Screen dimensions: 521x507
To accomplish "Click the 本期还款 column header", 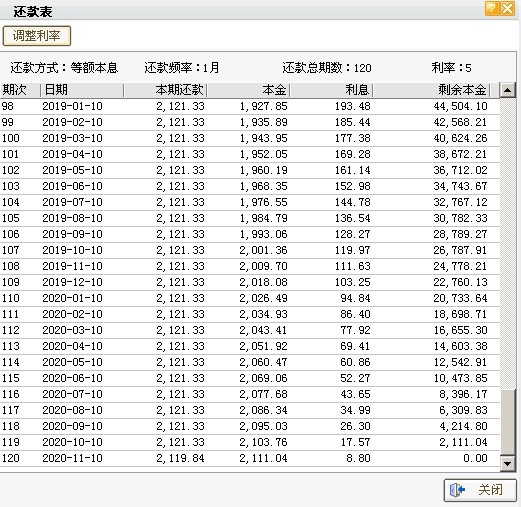I will pos(165,90).
